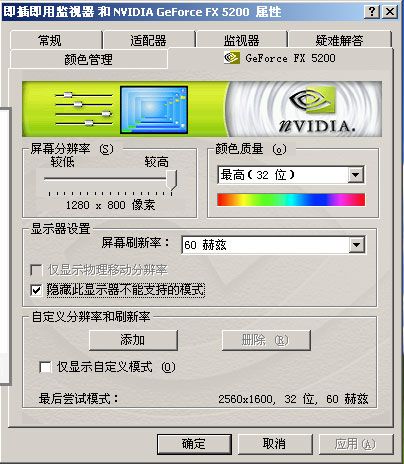The height and width of the screenshot is (464, 404).
Task: Click the 取消 button
Action: 275,444
